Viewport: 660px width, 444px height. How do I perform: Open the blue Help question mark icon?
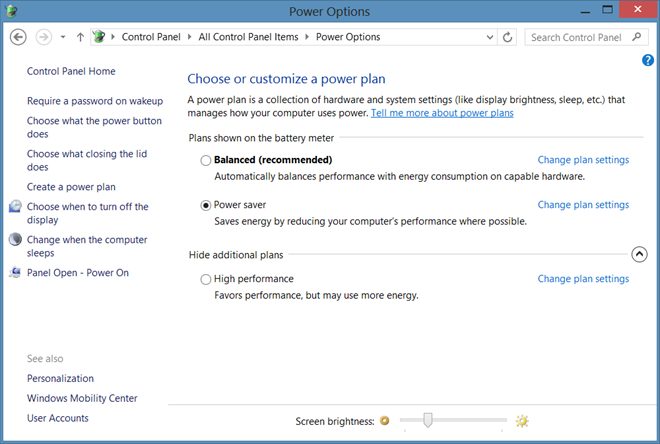[x=648, y=61]
